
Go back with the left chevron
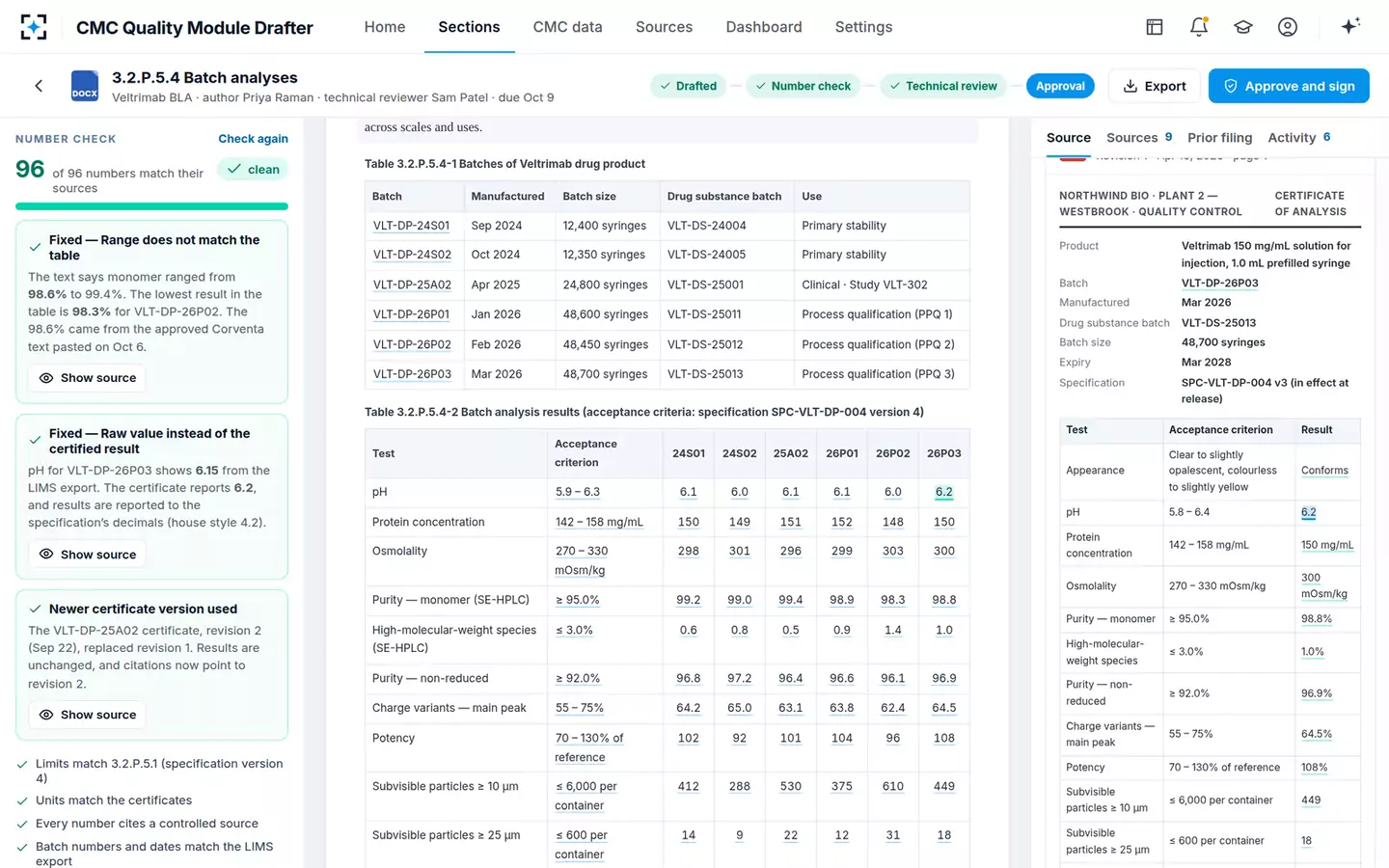tap(39, 86)
